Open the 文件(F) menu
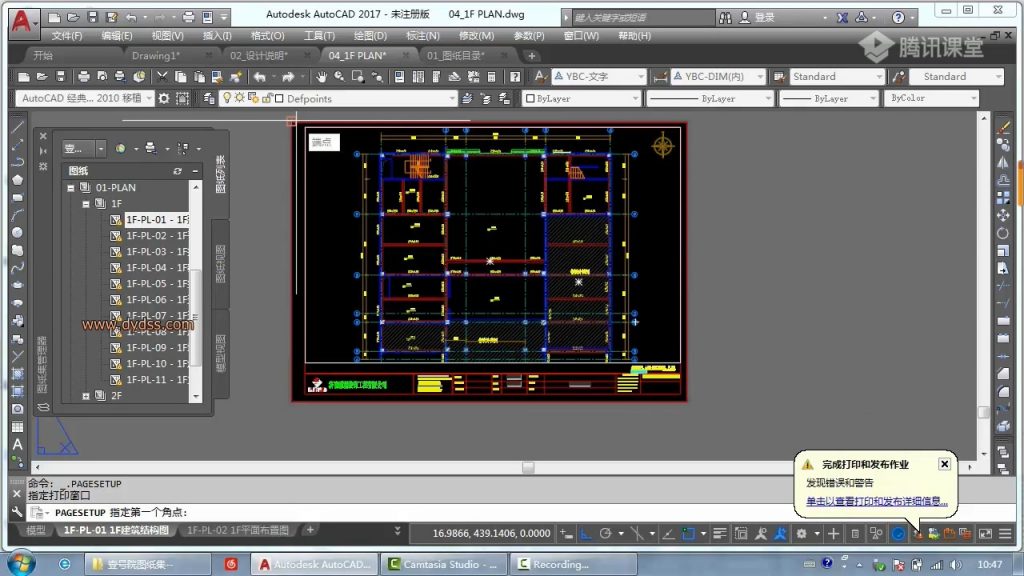Image resolution: width=1024 pixels, height=576 pixels. (67, 36)
